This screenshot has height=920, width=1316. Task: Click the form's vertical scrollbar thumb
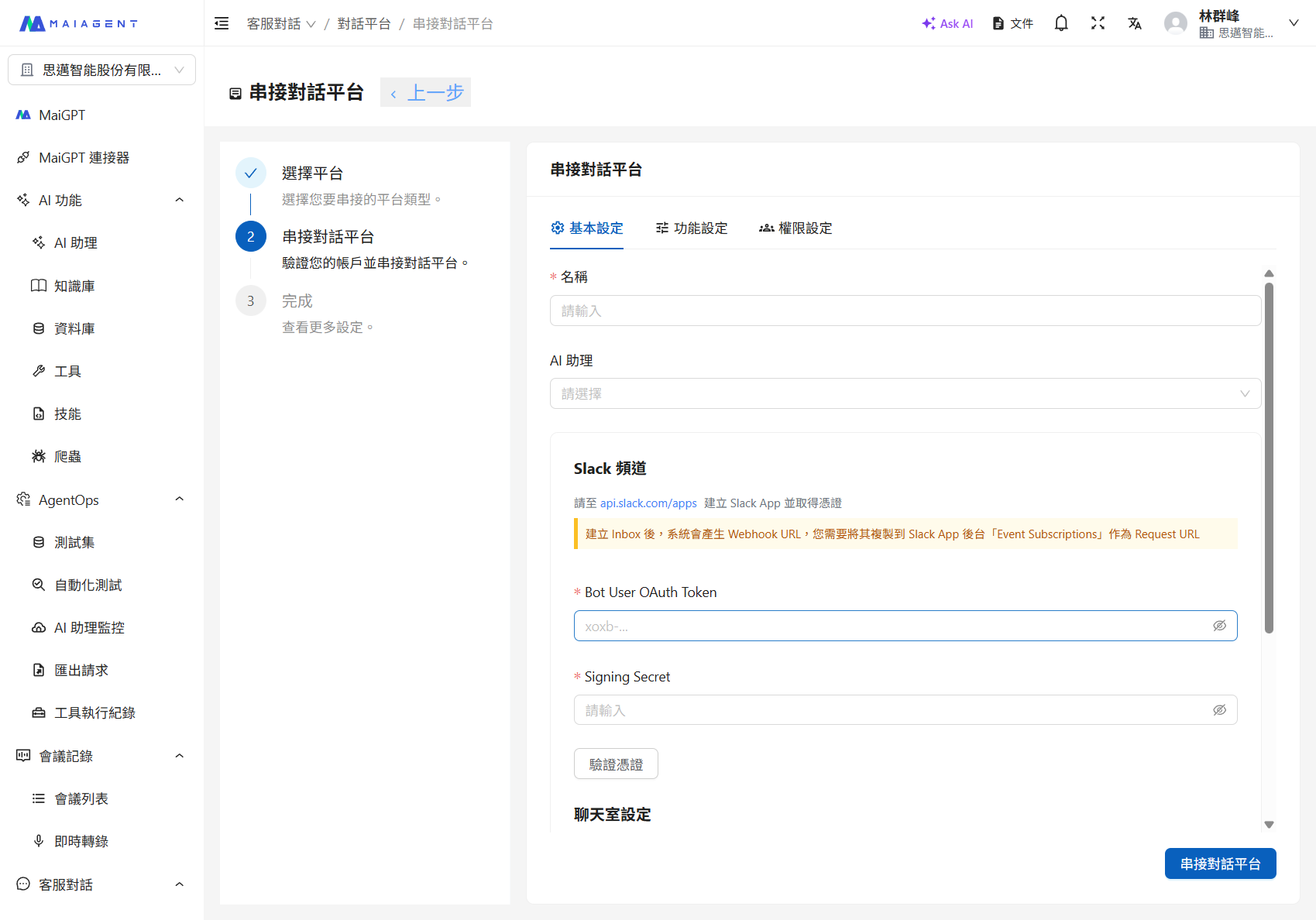(x=1269, y=457)
